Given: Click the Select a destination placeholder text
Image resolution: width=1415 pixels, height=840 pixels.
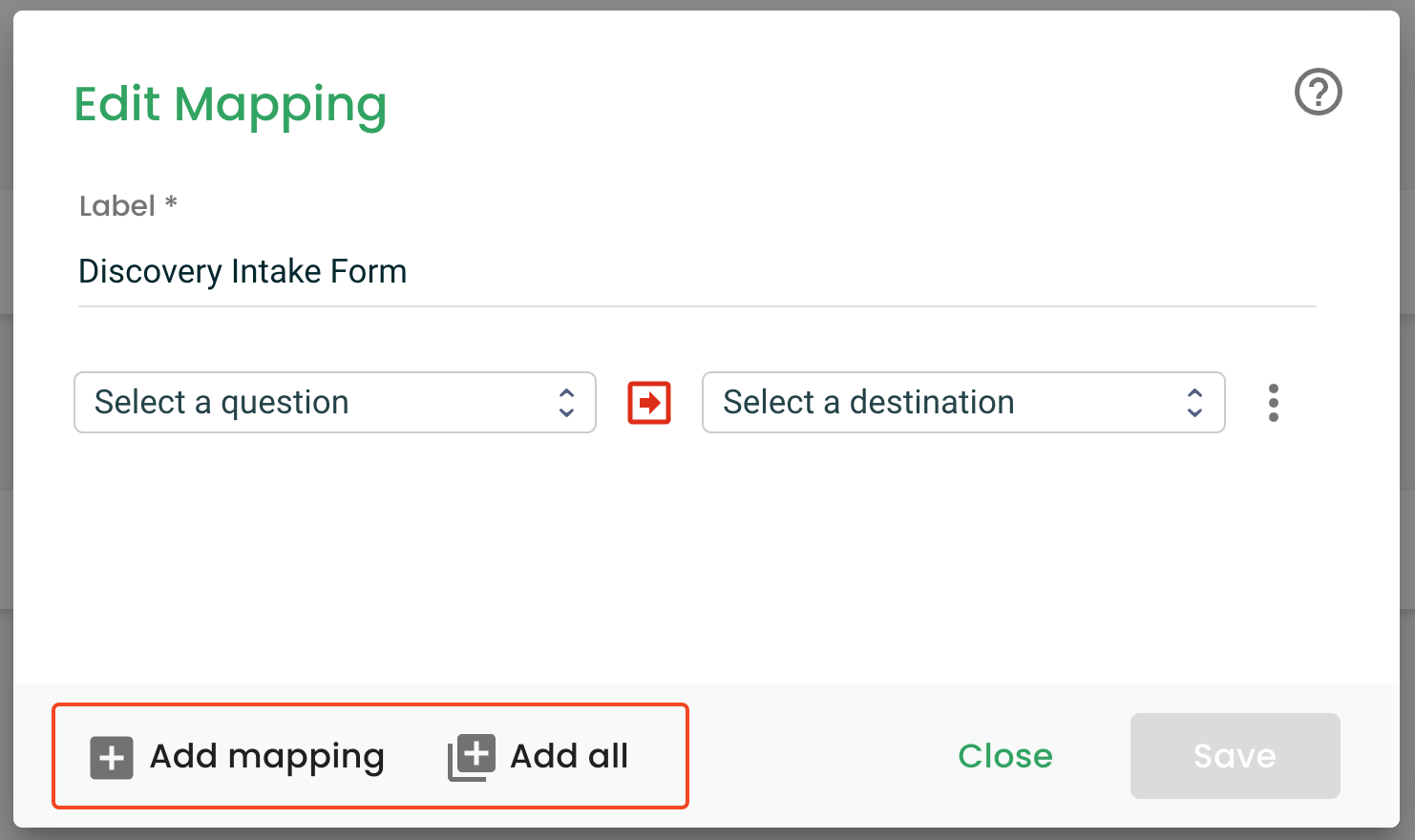Looking at the screenshot, I should [869, 402].
